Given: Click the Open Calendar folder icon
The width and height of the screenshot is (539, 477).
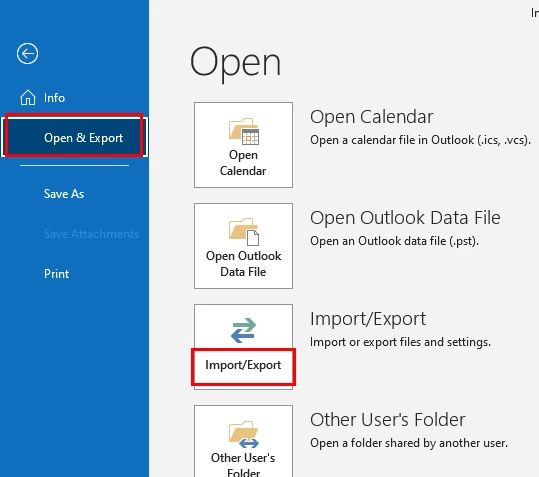Looking at the screenshot, I should 244,132.
